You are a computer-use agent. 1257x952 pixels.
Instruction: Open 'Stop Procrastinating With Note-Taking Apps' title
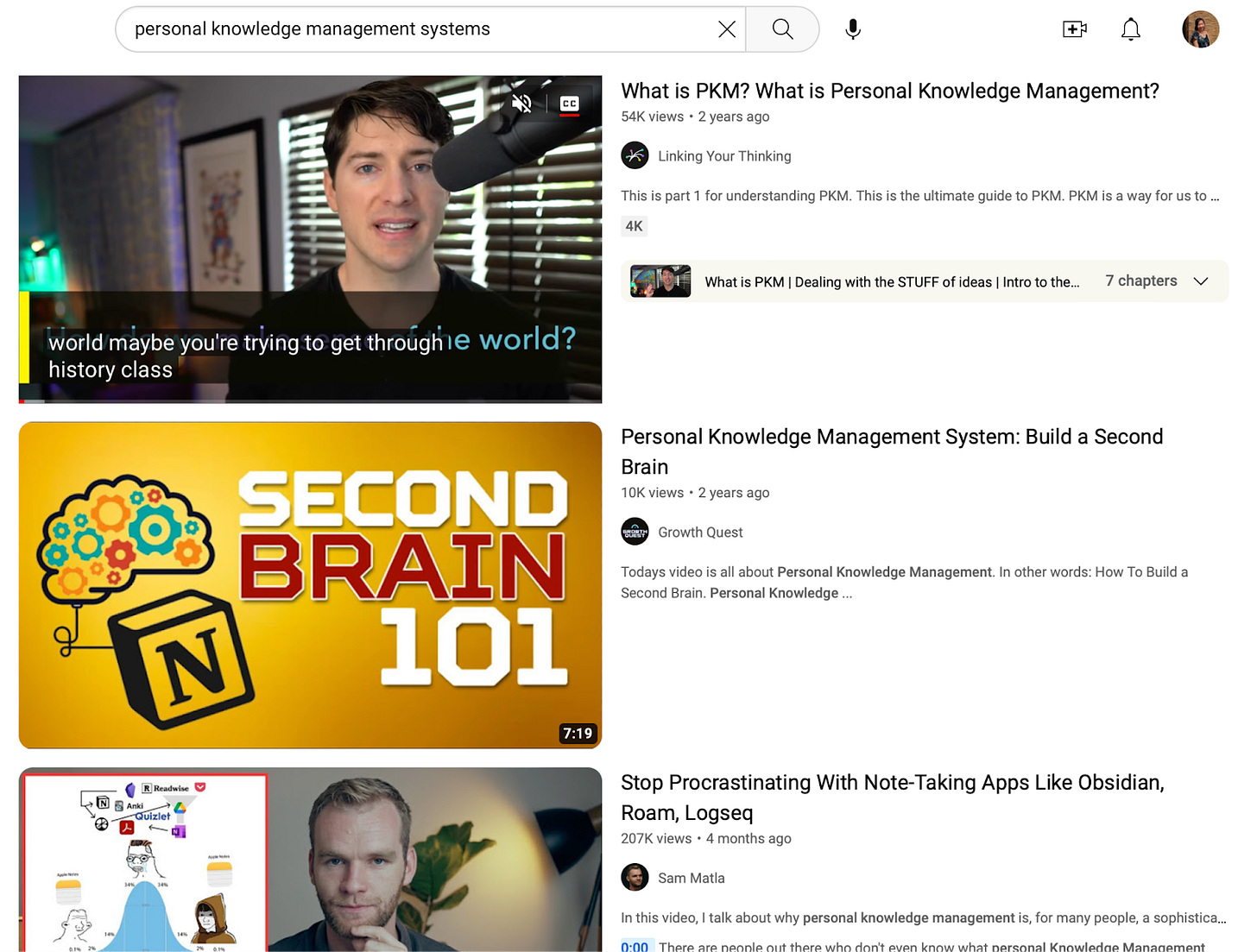[x=893, y=798]
